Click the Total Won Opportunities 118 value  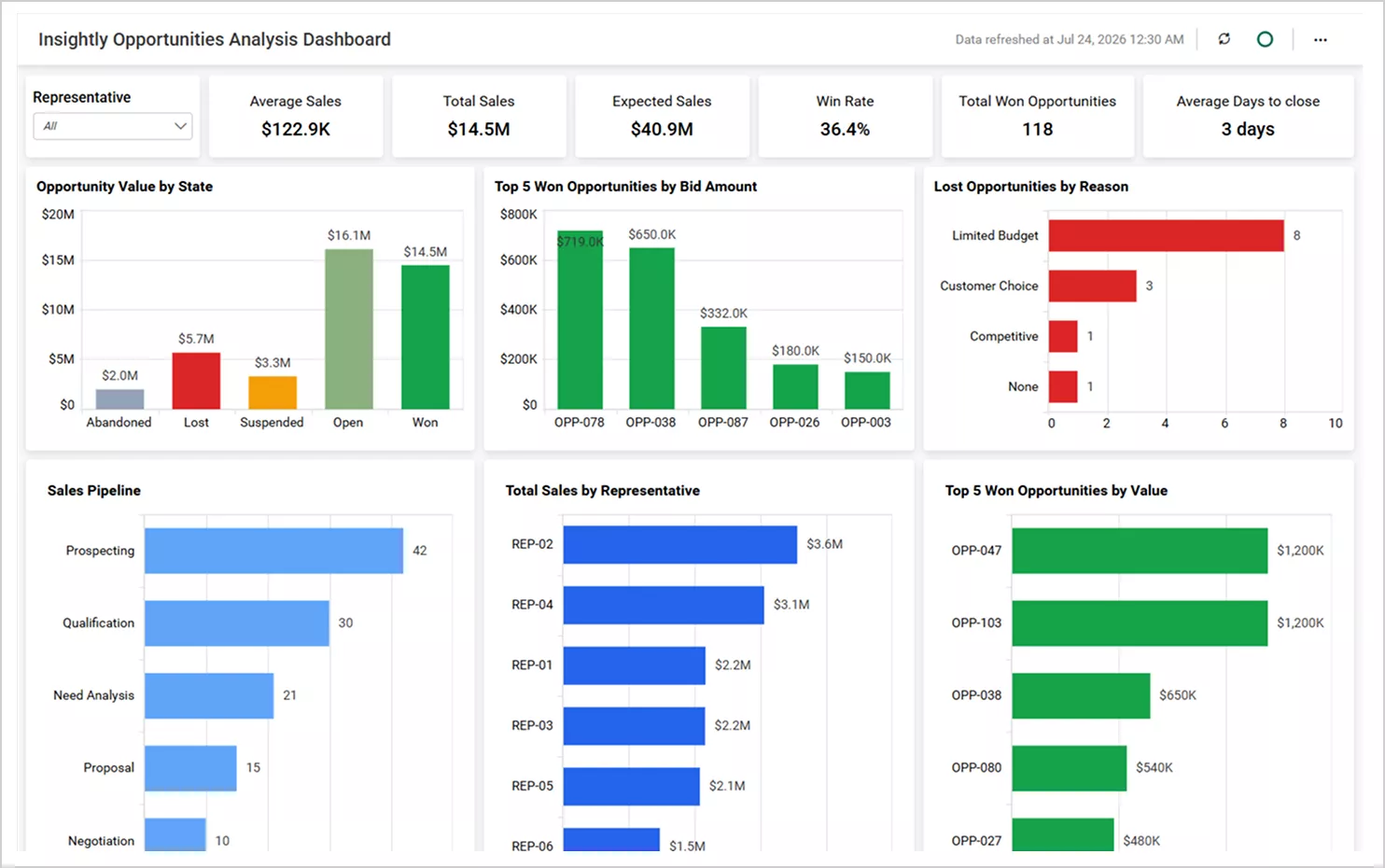(1037, 129)
